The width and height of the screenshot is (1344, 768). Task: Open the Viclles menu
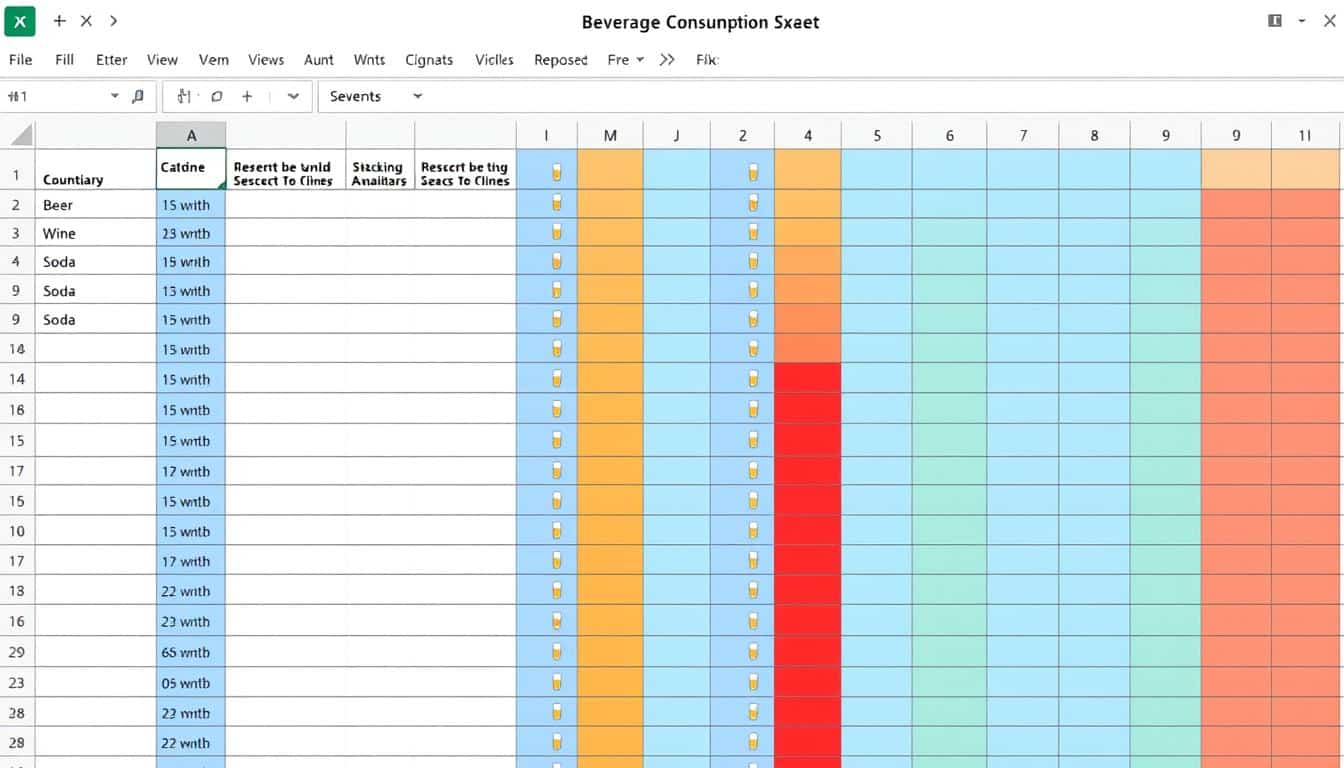pyautogui.click(x=494, y=60)
